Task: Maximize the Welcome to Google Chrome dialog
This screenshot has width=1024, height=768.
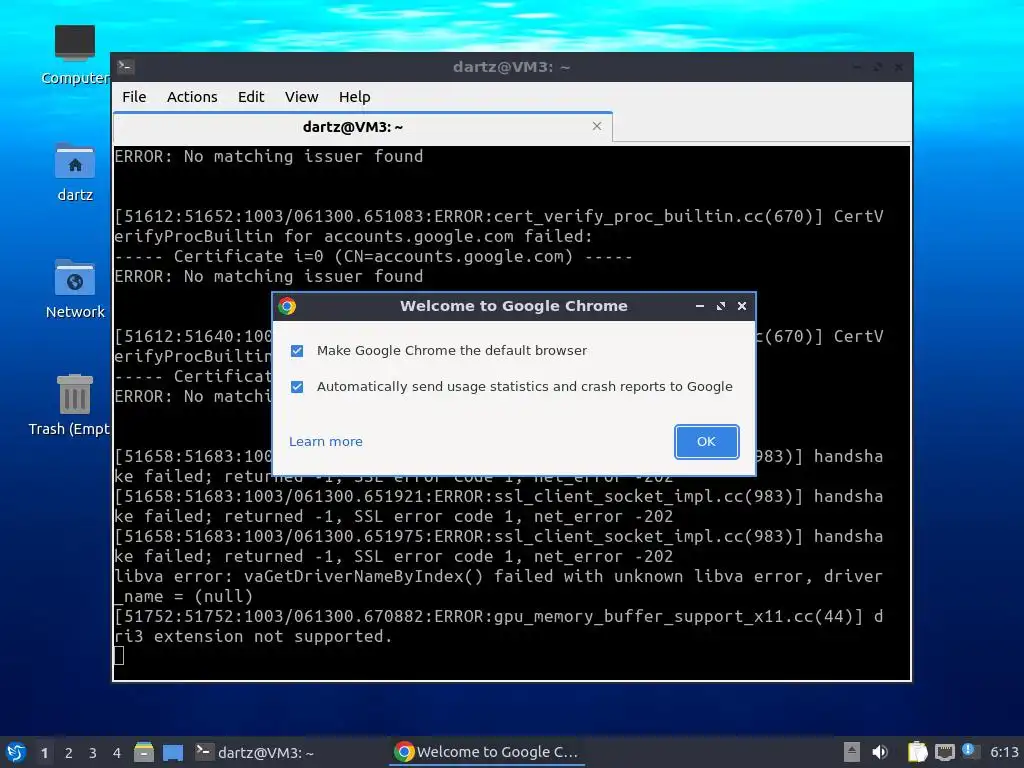Action: [x=720, y=306]
